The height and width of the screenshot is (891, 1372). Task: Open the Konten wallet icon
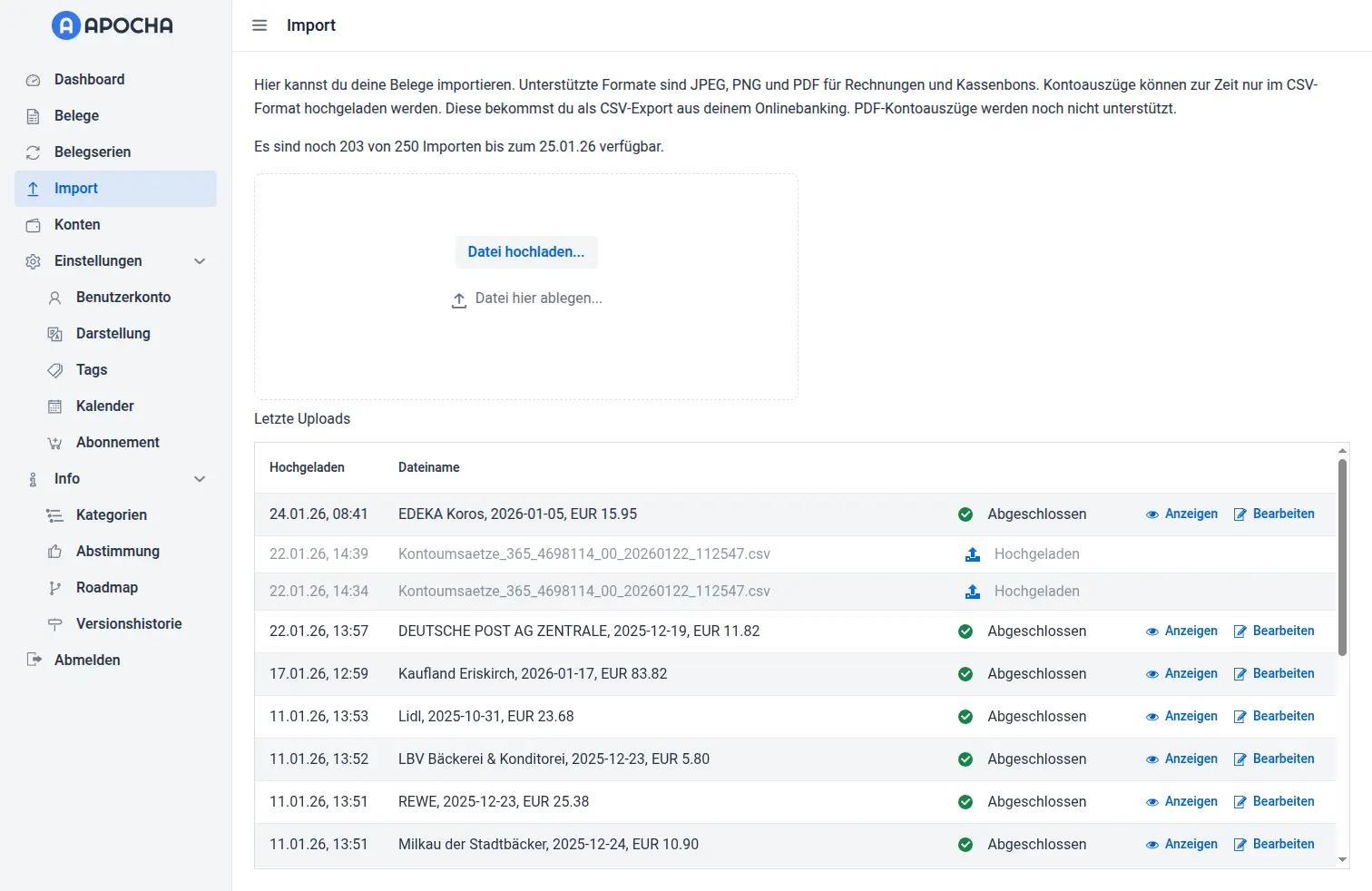click(33, 224)
